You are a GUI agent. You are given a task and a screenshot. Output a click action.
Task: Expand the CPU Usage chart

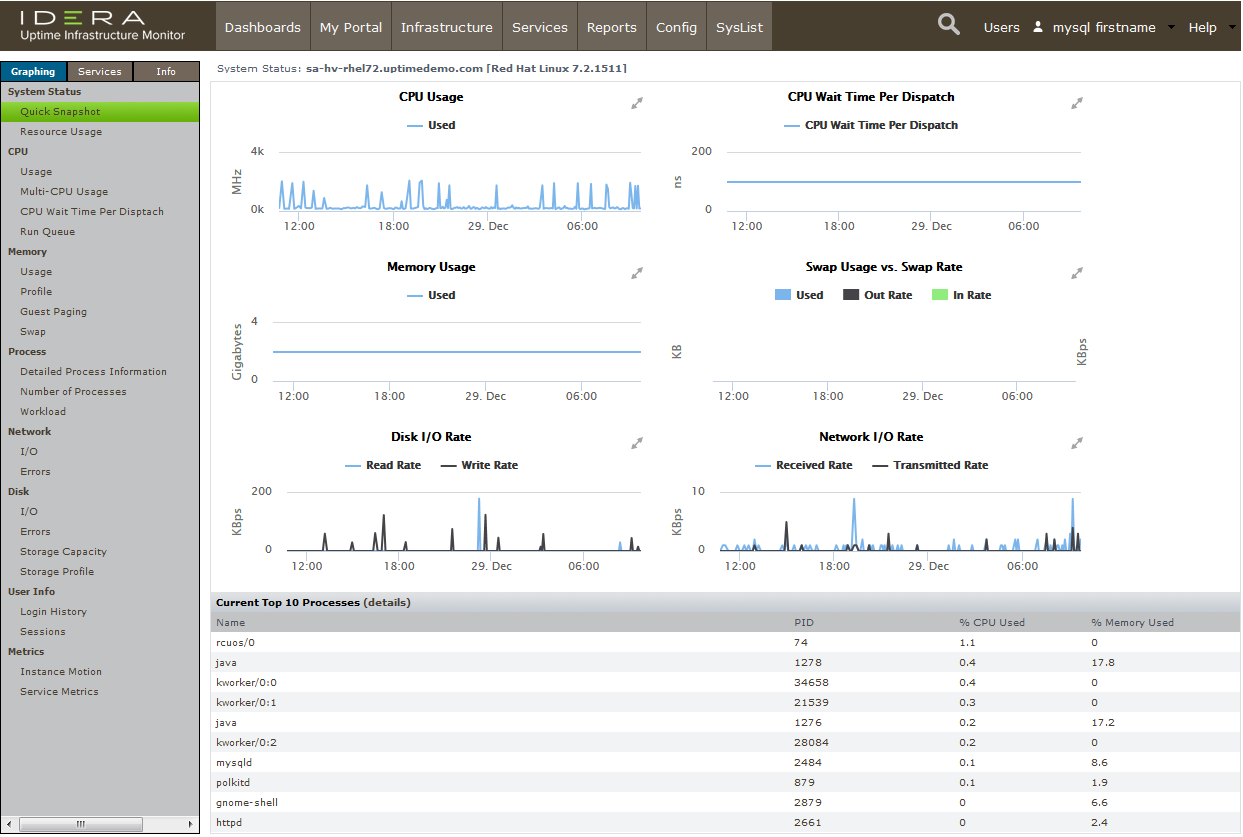pos(636,103)
